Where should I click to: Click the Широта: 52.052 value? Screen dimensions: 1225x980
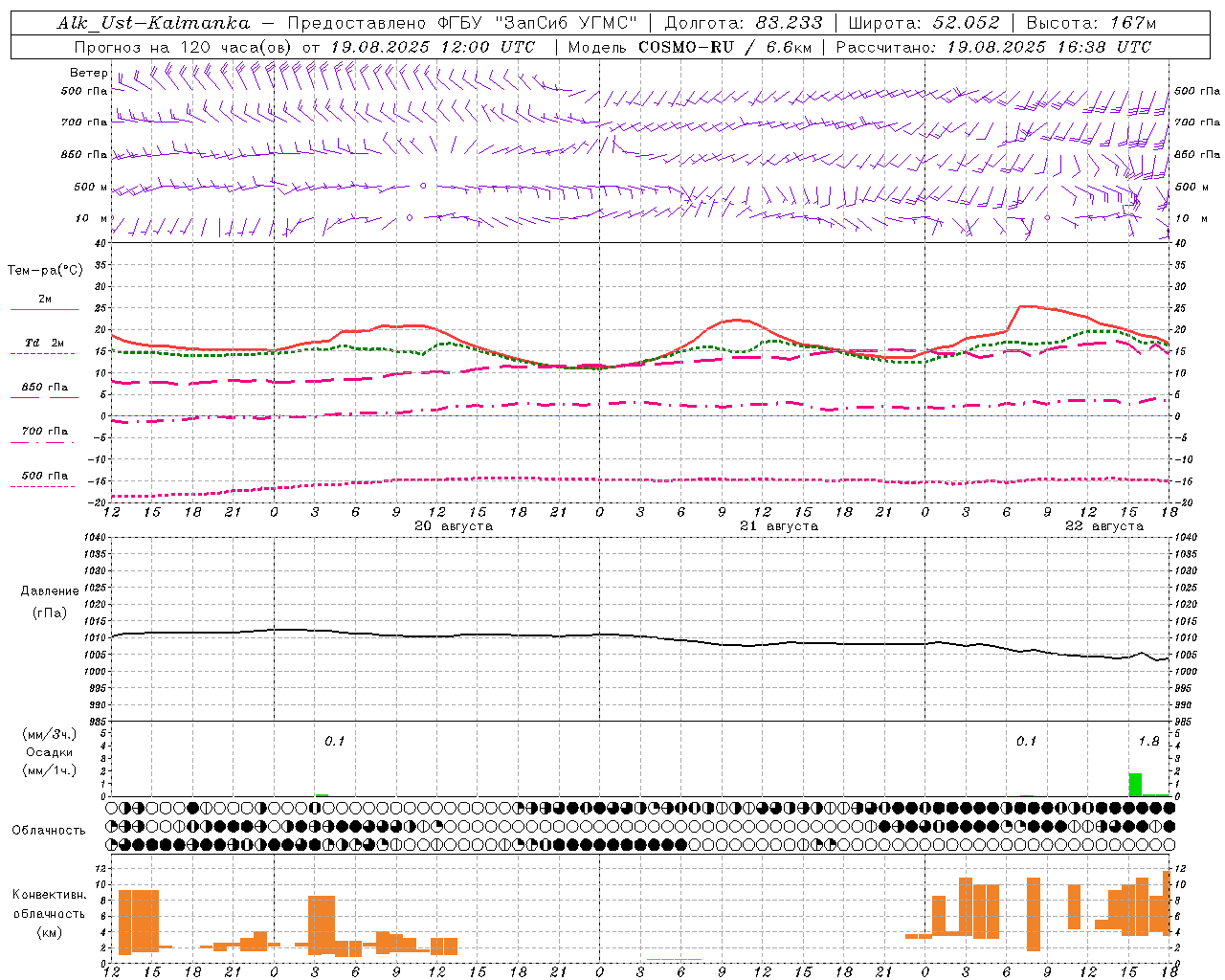(924, 23)
